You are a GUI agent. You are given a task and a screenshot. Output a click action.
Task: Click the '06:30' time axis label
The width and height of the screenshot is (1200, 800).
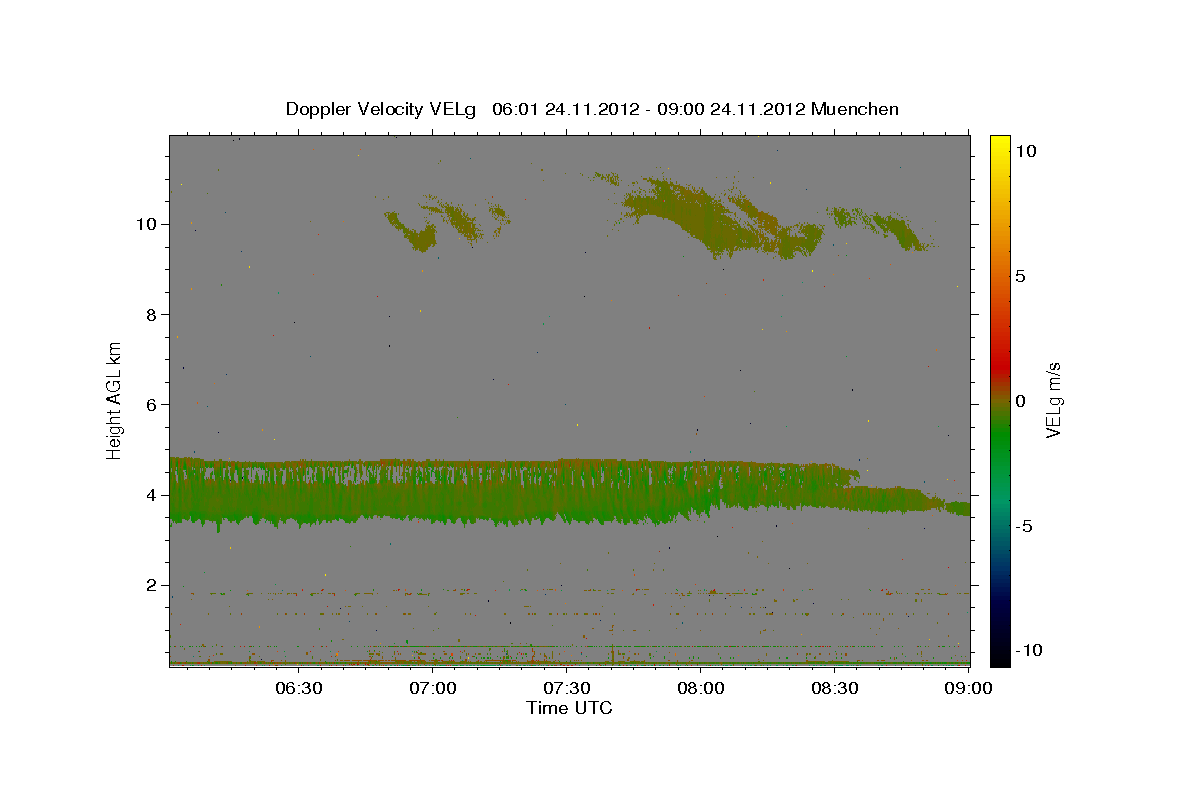click(298, 689)
